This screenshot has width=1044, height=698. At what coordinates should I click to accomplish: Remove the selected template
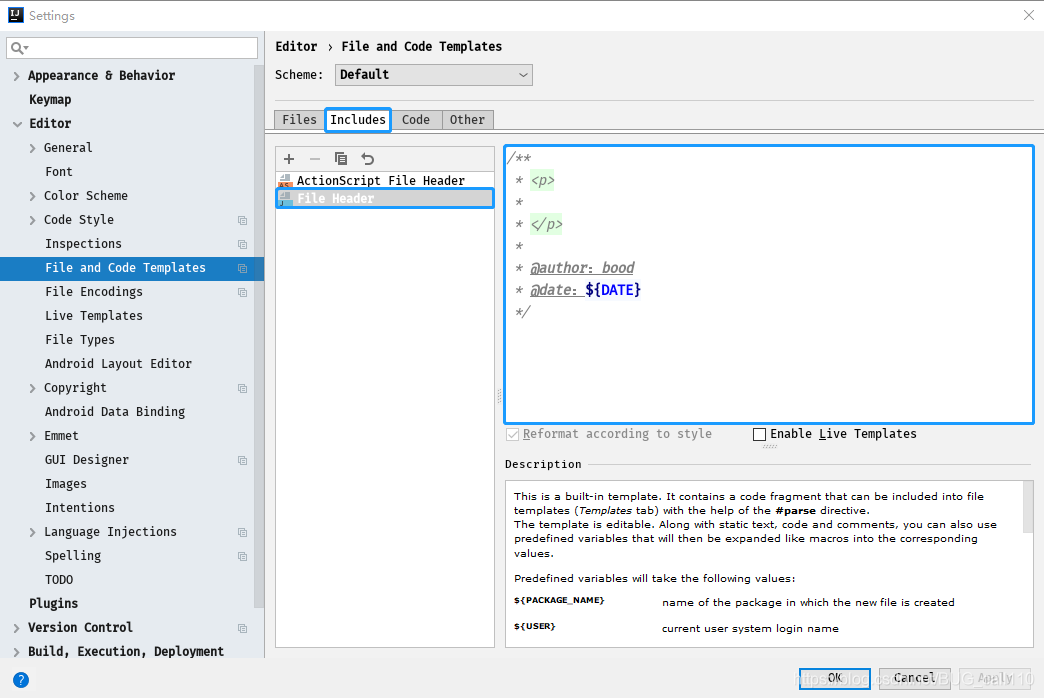pyautogui.click(x=313, y=158)
